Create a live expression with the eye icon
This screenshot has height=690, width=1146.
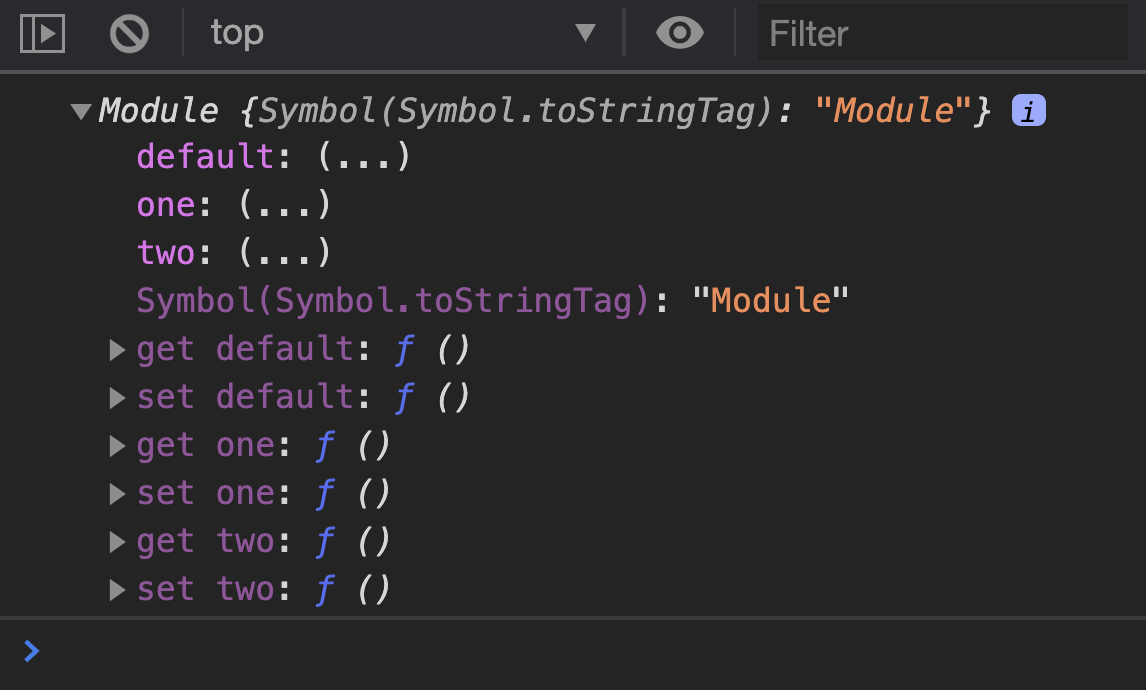[679, 33]
